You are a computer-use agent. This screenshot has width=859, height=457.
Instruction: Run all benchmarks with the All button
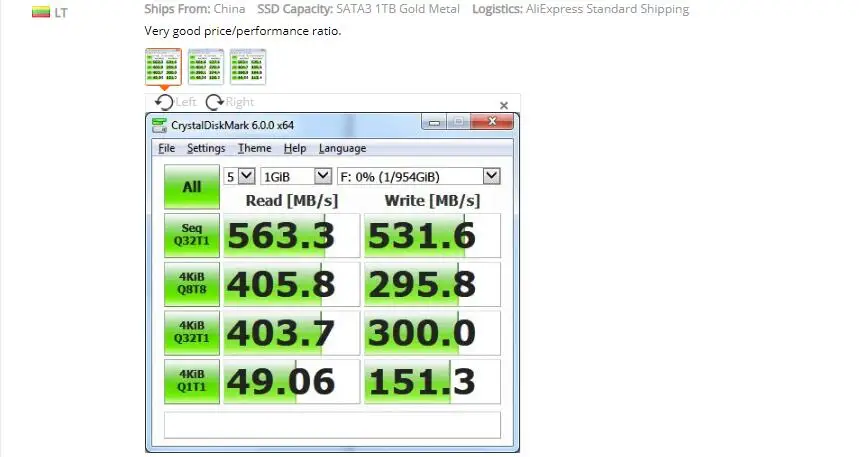point(192,187)
